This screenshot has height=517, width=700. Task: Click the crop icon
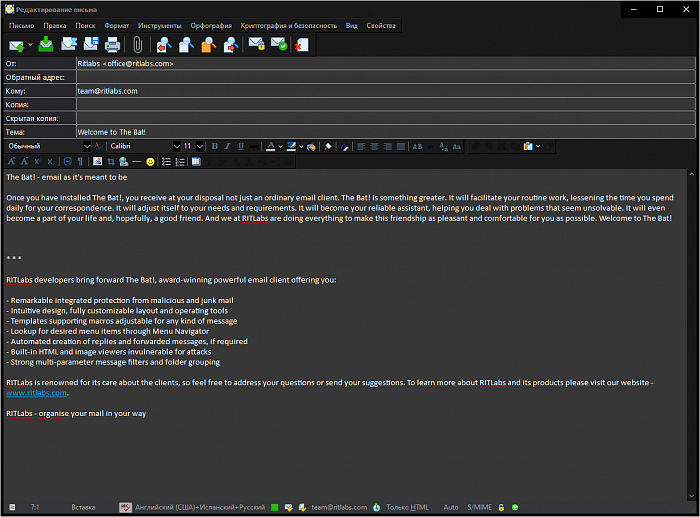coord(111,161)
